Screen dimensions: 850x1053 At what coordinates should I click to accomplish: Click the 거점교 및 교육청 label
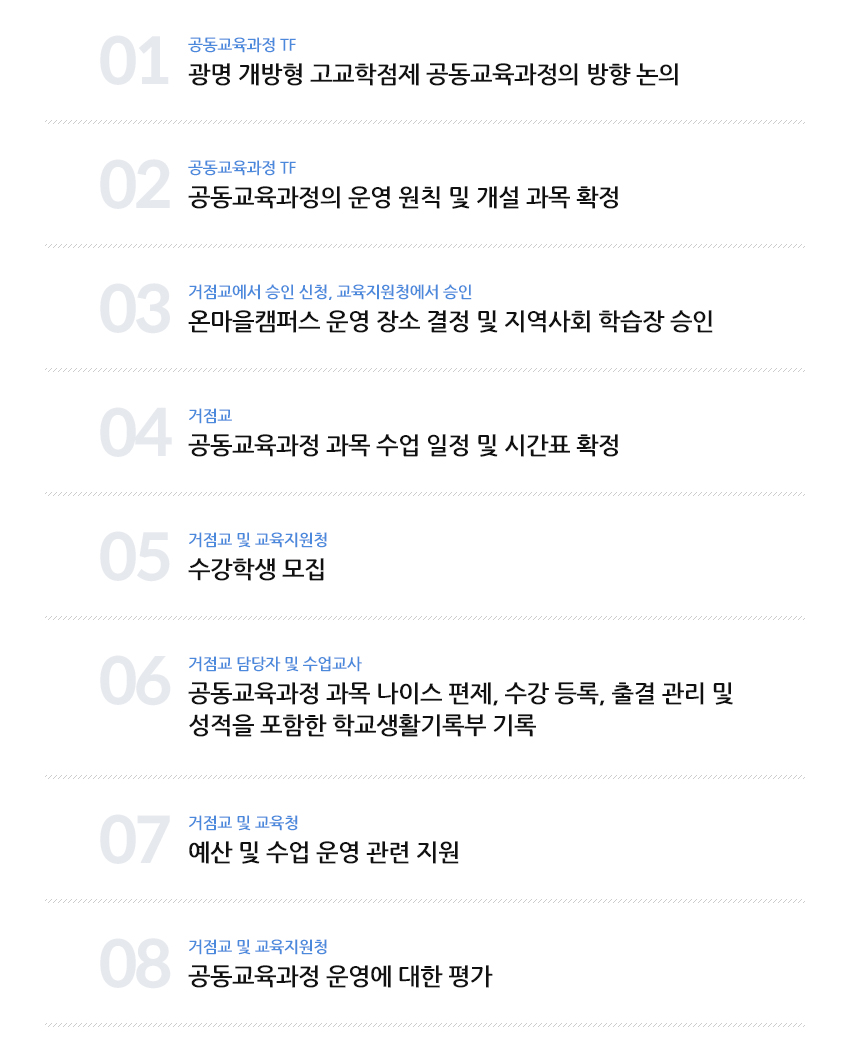pyautogui.click(x=243, y=823)
